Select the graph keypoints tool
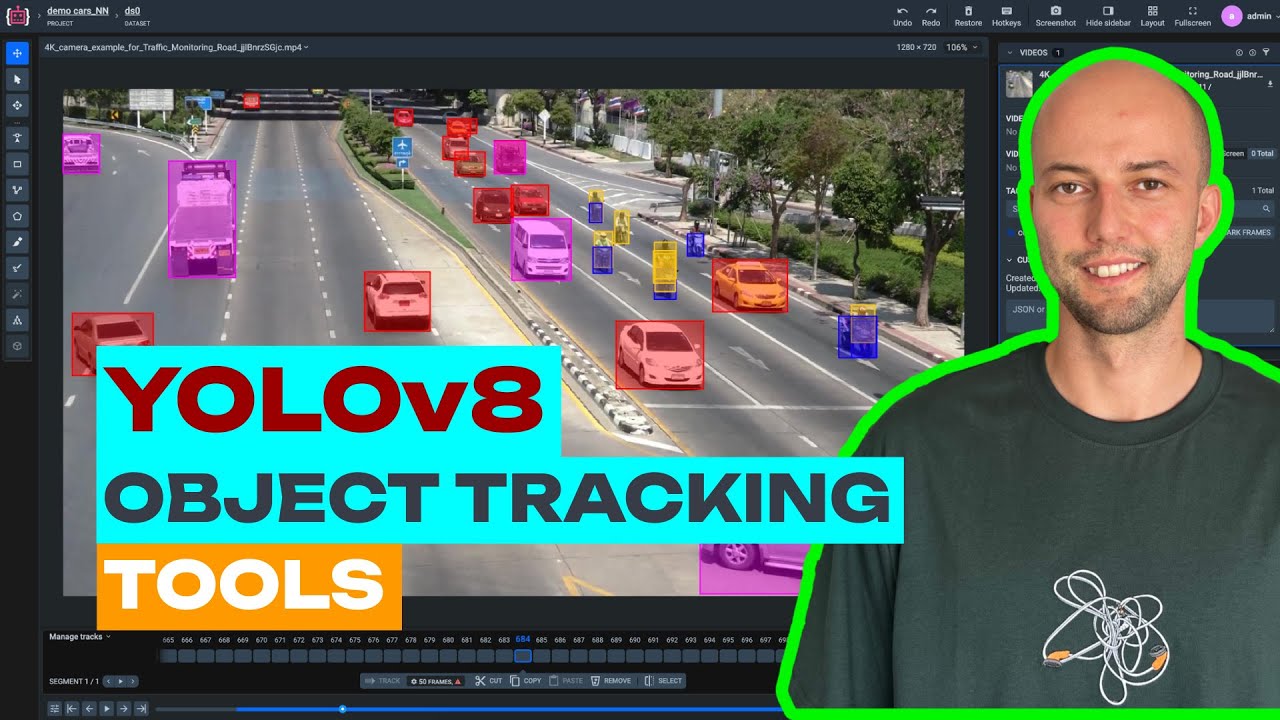Viewport: 1280px width, 720px height. pos(17,319)
